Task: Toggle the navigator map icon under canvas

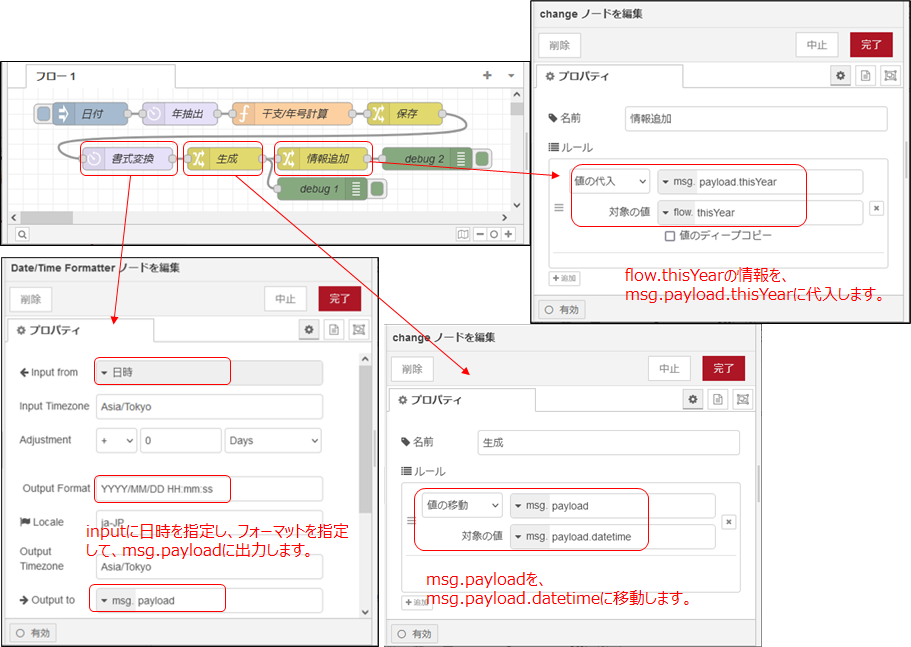Action: pos(462,234)
